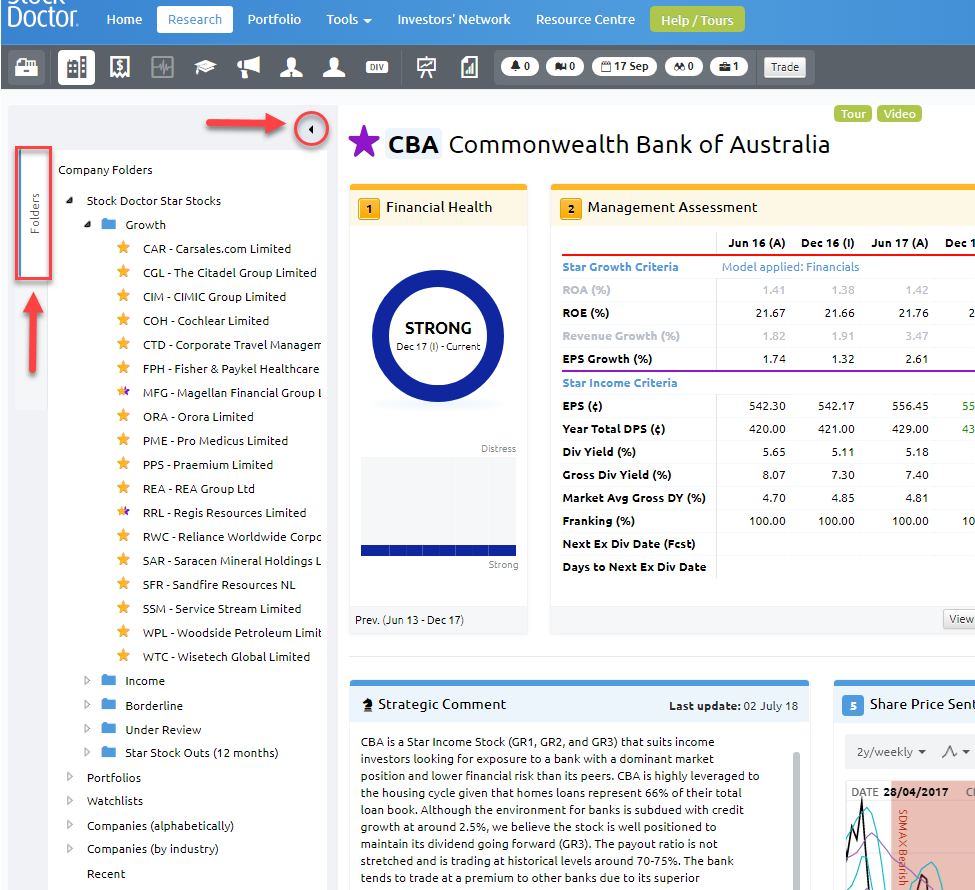Open the briefcase counter pill

pyautogui.click(x=729, y=66)
